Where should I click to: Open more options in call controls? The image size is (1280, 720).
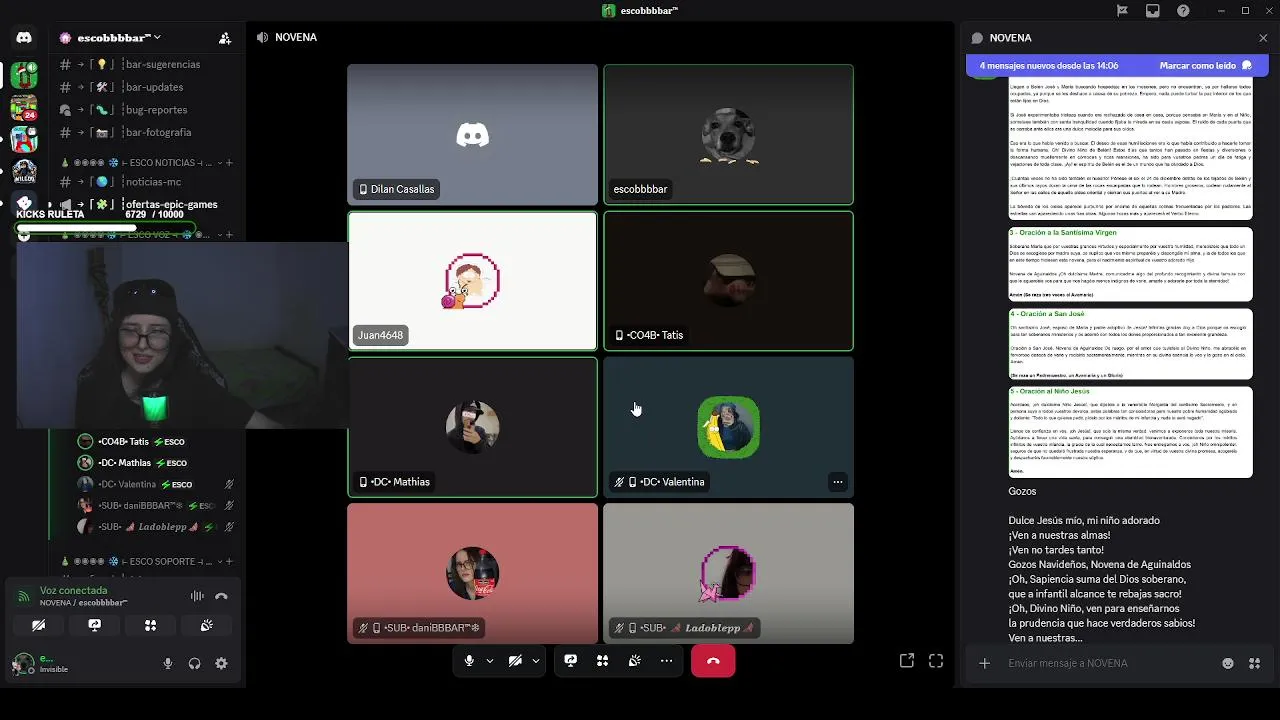coord(666,661)
